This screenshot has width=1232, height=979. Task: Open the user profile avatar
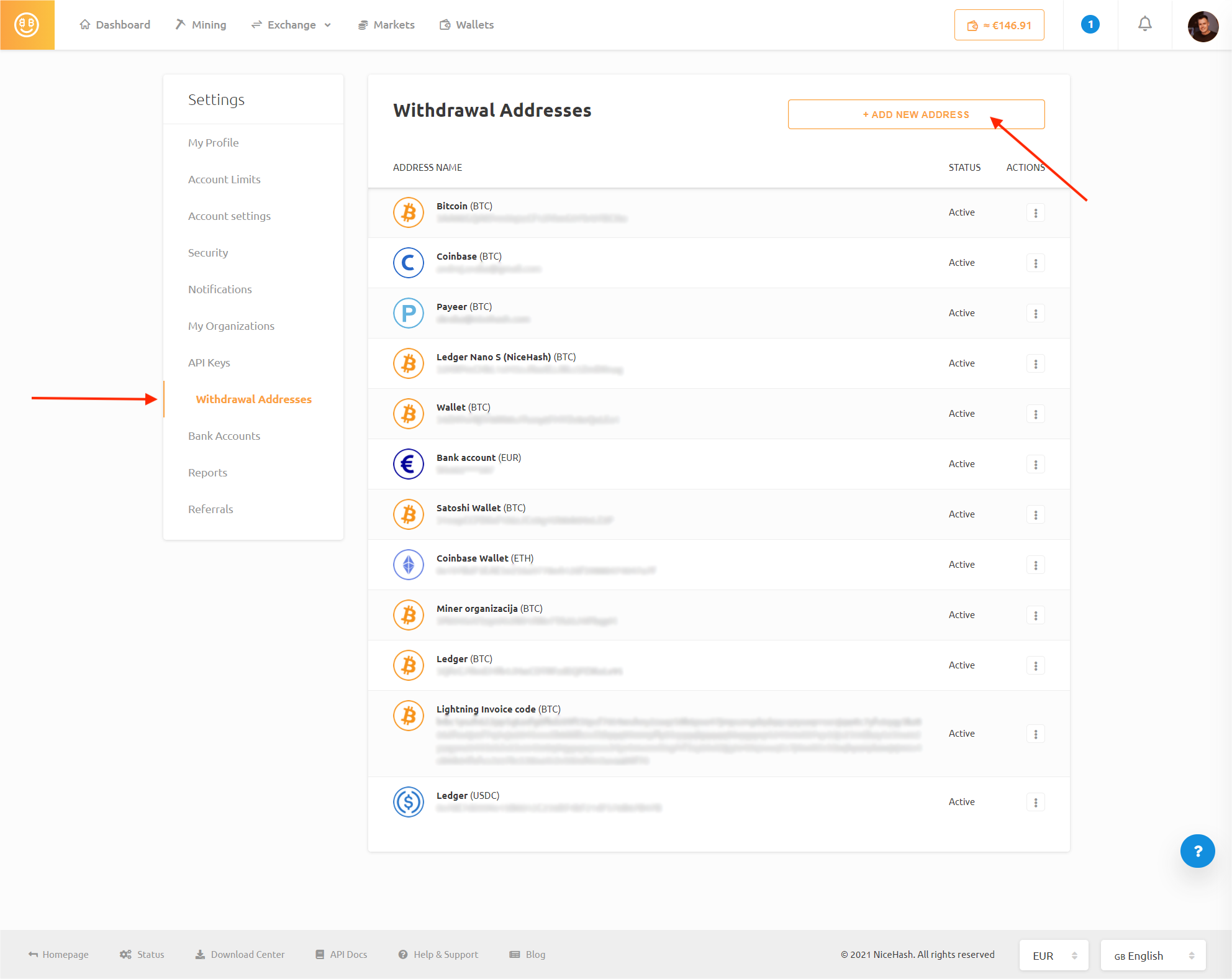[x=1202, y=26]
